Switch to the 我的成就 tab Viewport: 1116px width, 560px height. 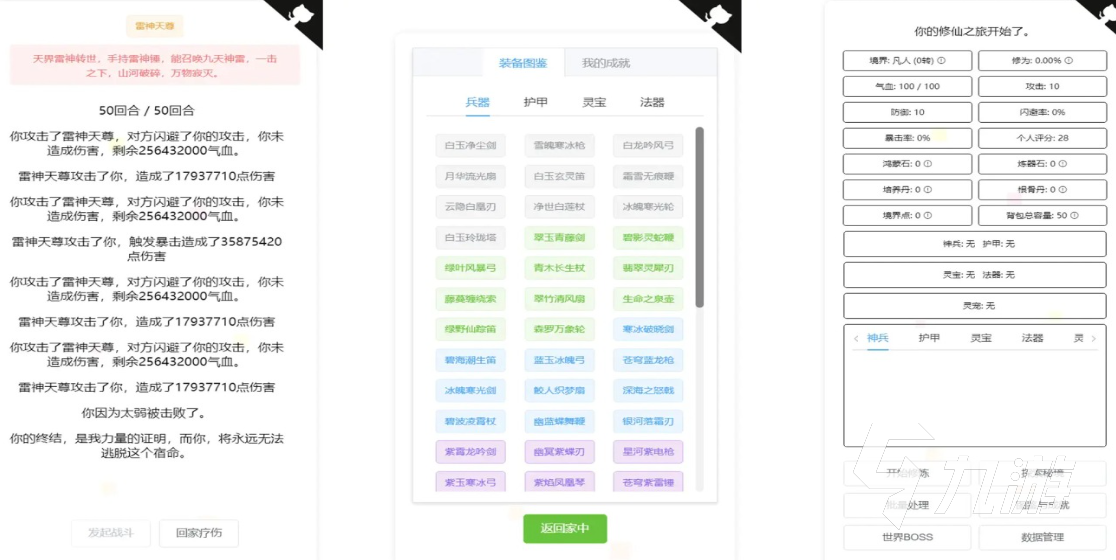606,63
